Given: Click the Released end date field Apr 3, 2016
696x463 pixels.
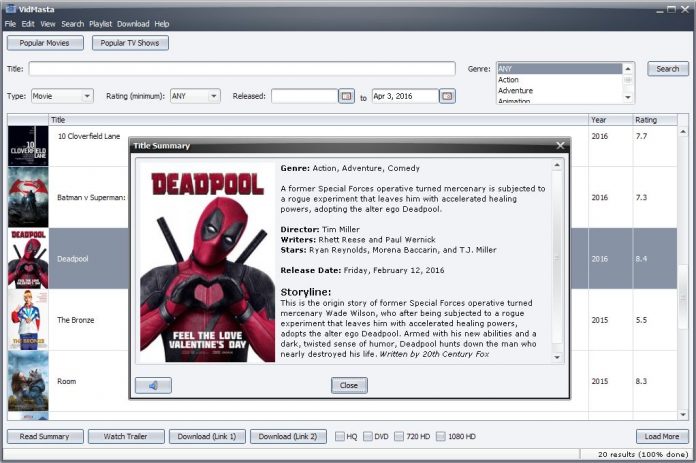Looking at the screenshot, I should [x=405, y=96].
